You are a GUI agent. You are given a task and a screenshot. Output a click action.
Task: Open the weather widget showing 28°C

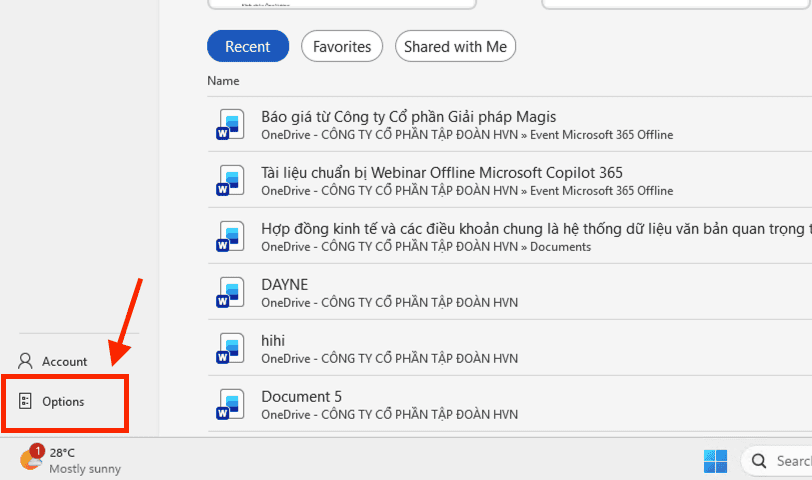[x=70, y=460]
